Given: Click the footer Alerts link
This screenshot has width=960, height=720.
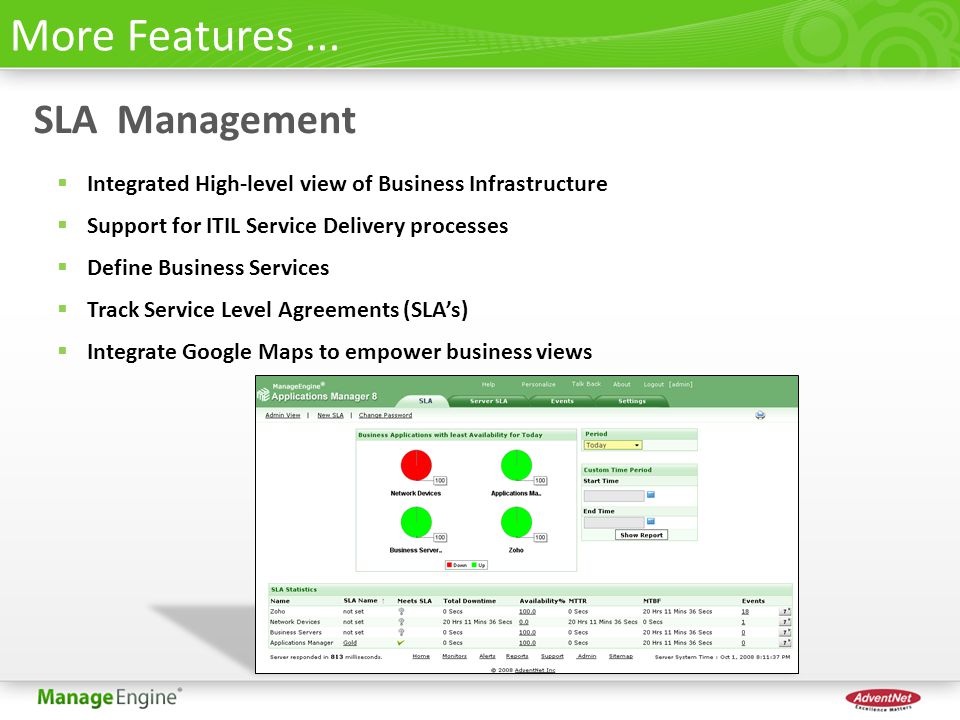Looking at the screenshot, I should tap(487, 656).
